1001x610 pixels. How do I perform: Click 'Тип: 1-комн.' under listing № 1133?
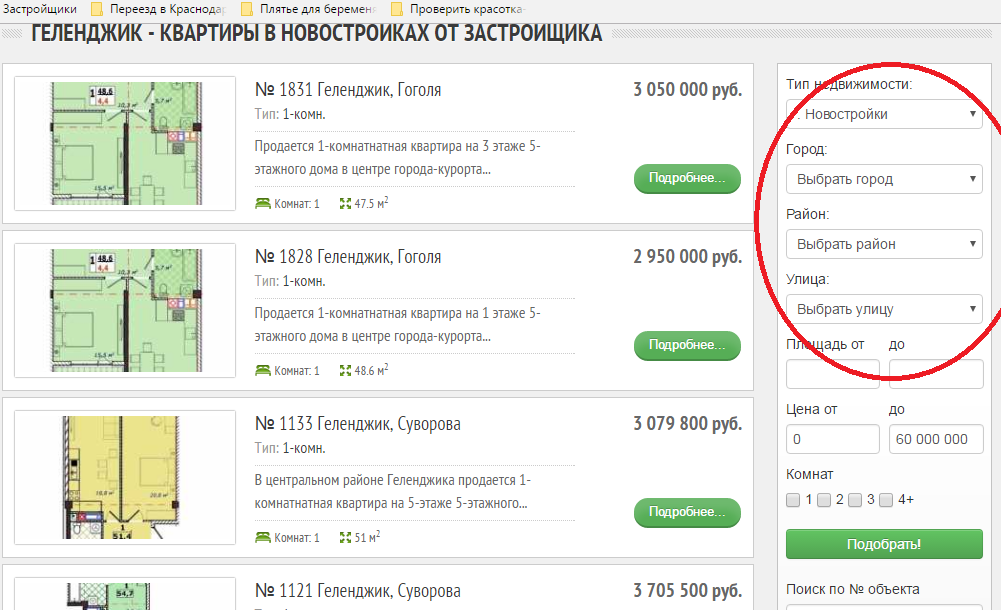[290, 449]
